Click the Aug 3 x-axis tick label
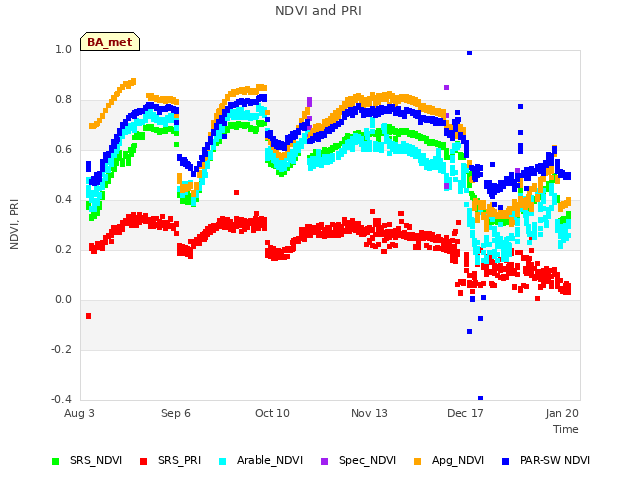Image resolution: width=640 pixels, height=480 pixels. tap(79, 413)
